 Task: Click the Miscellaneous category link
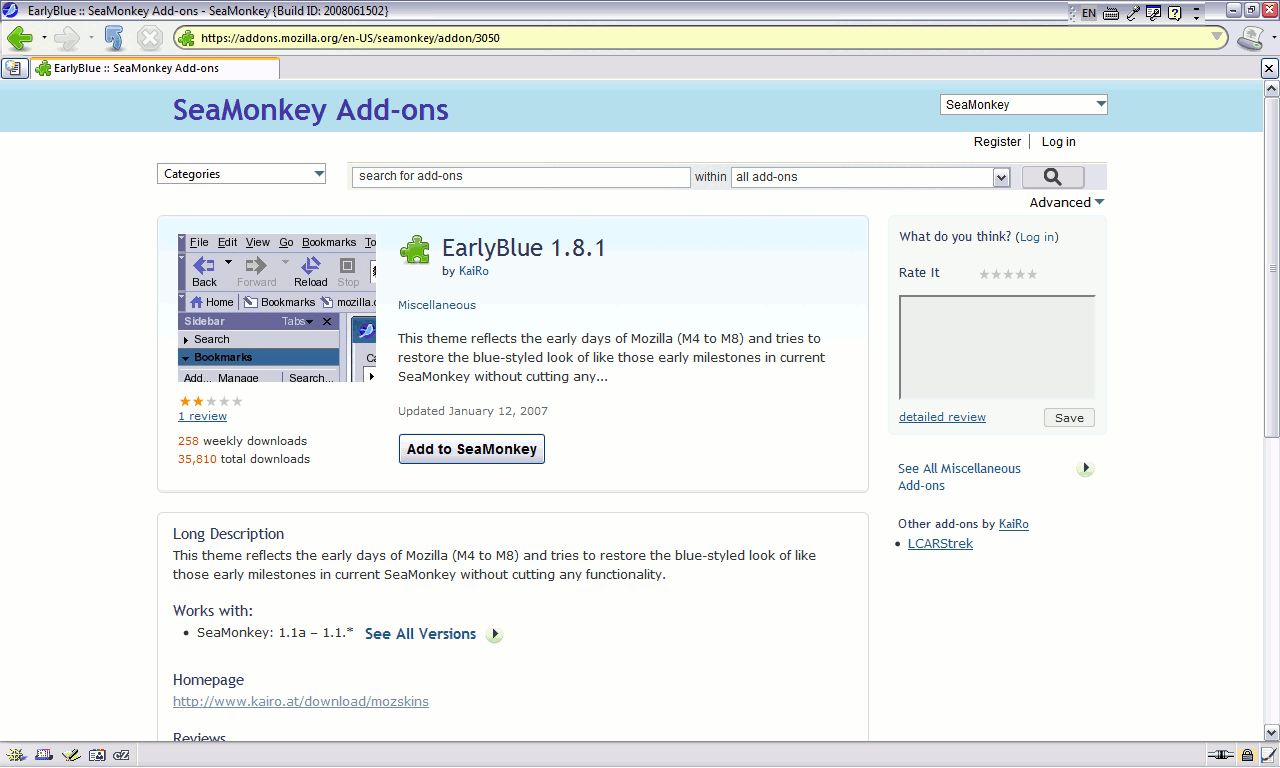[x=437, y=305]
